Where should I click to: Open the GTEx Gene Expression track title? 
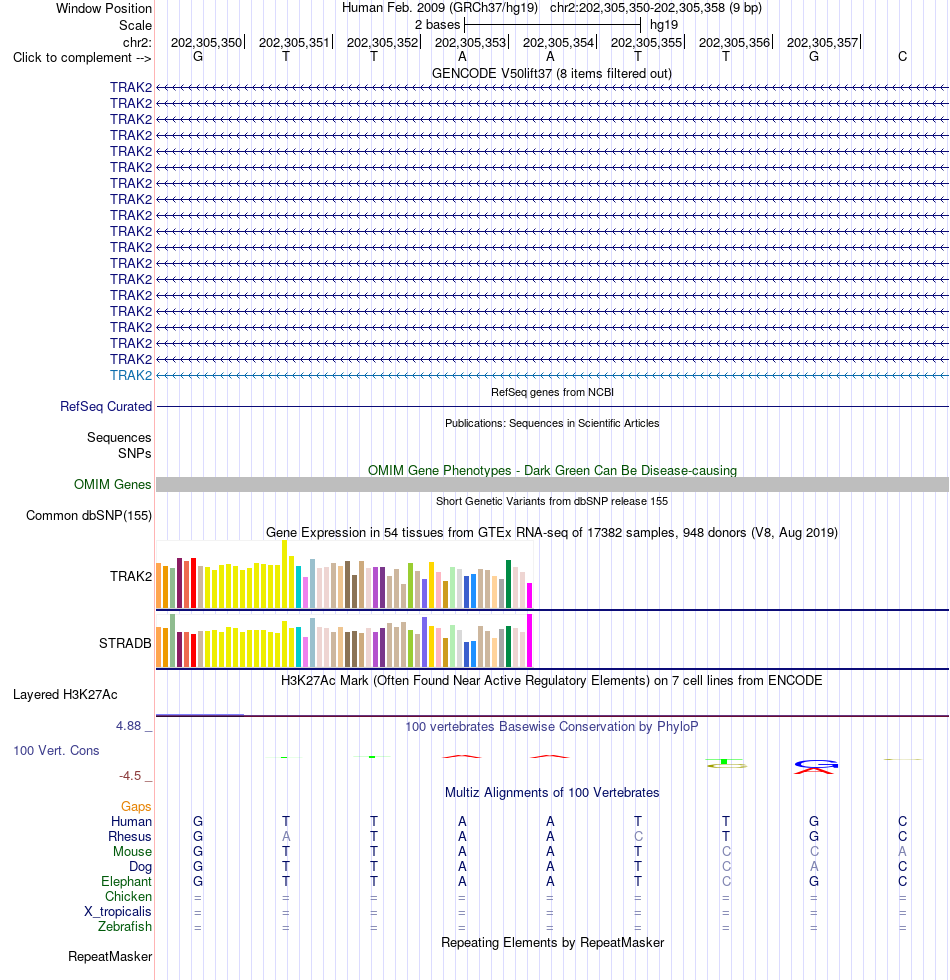point(552,532)
